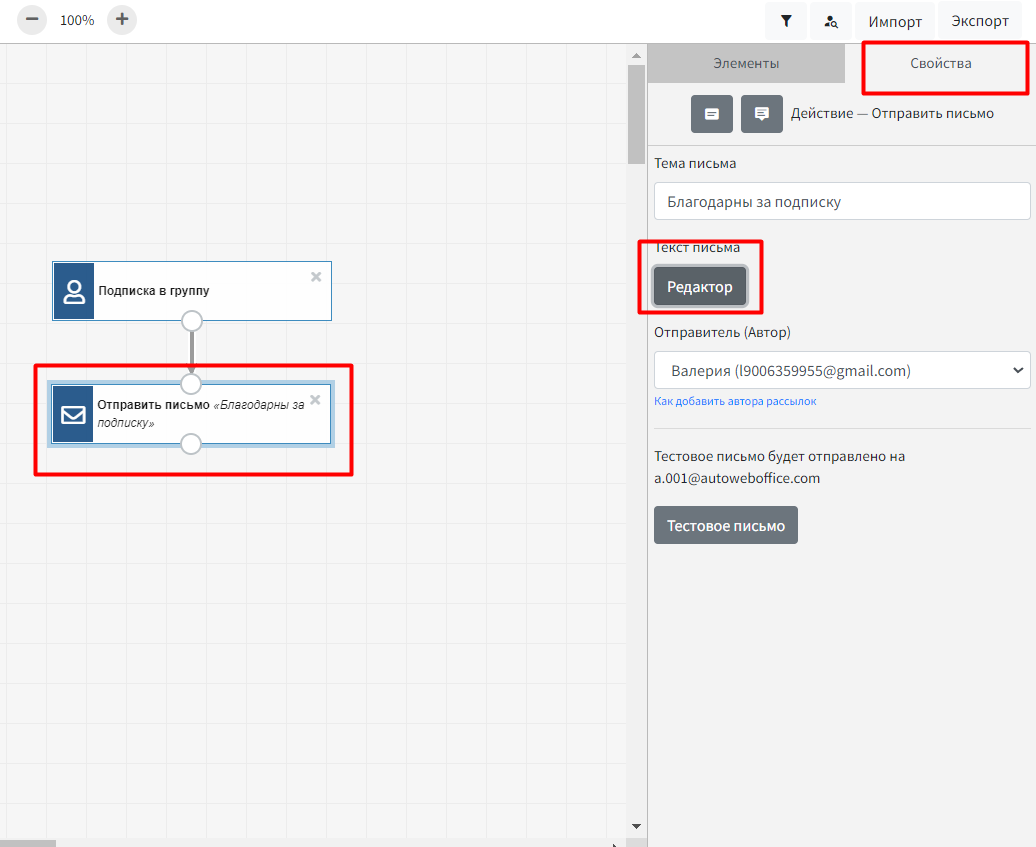
Task: Click the user icon on Подписка в группу
Action: 74,291
